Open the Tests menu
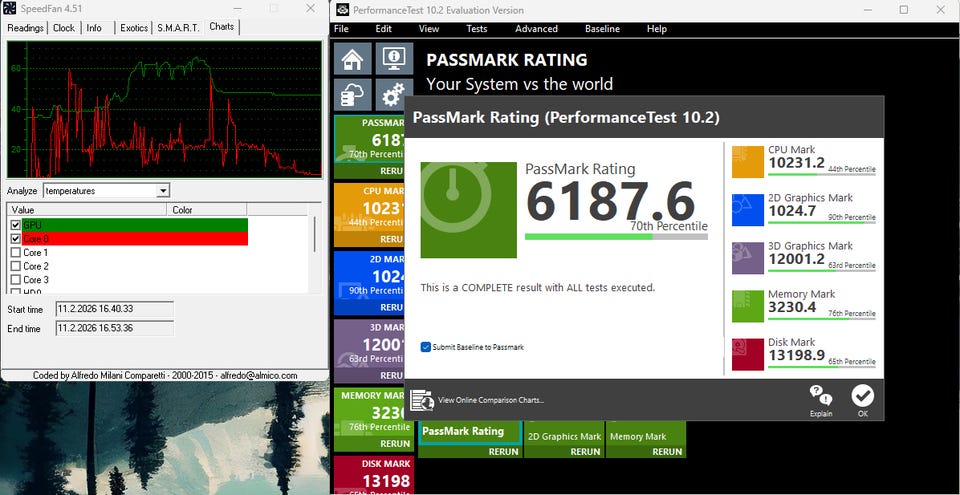Screen dimensions: 960x495 coord(476,29)
